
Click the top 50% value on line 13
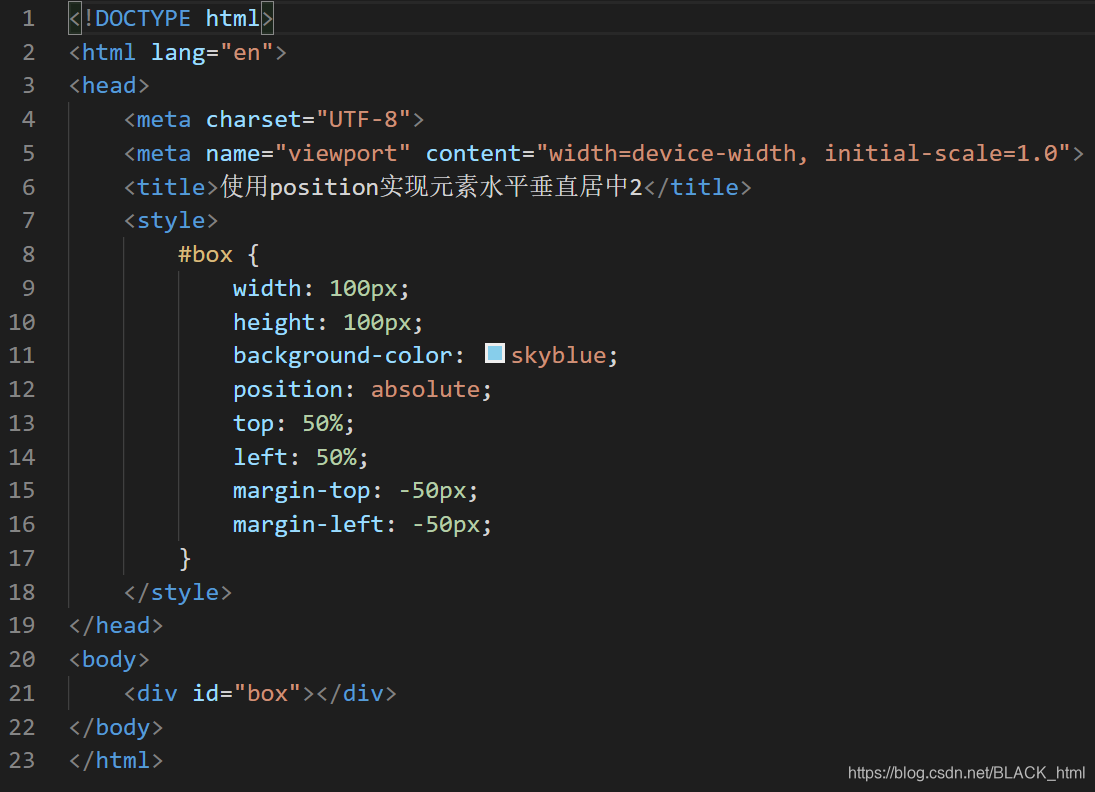click(x=322, y=423)
